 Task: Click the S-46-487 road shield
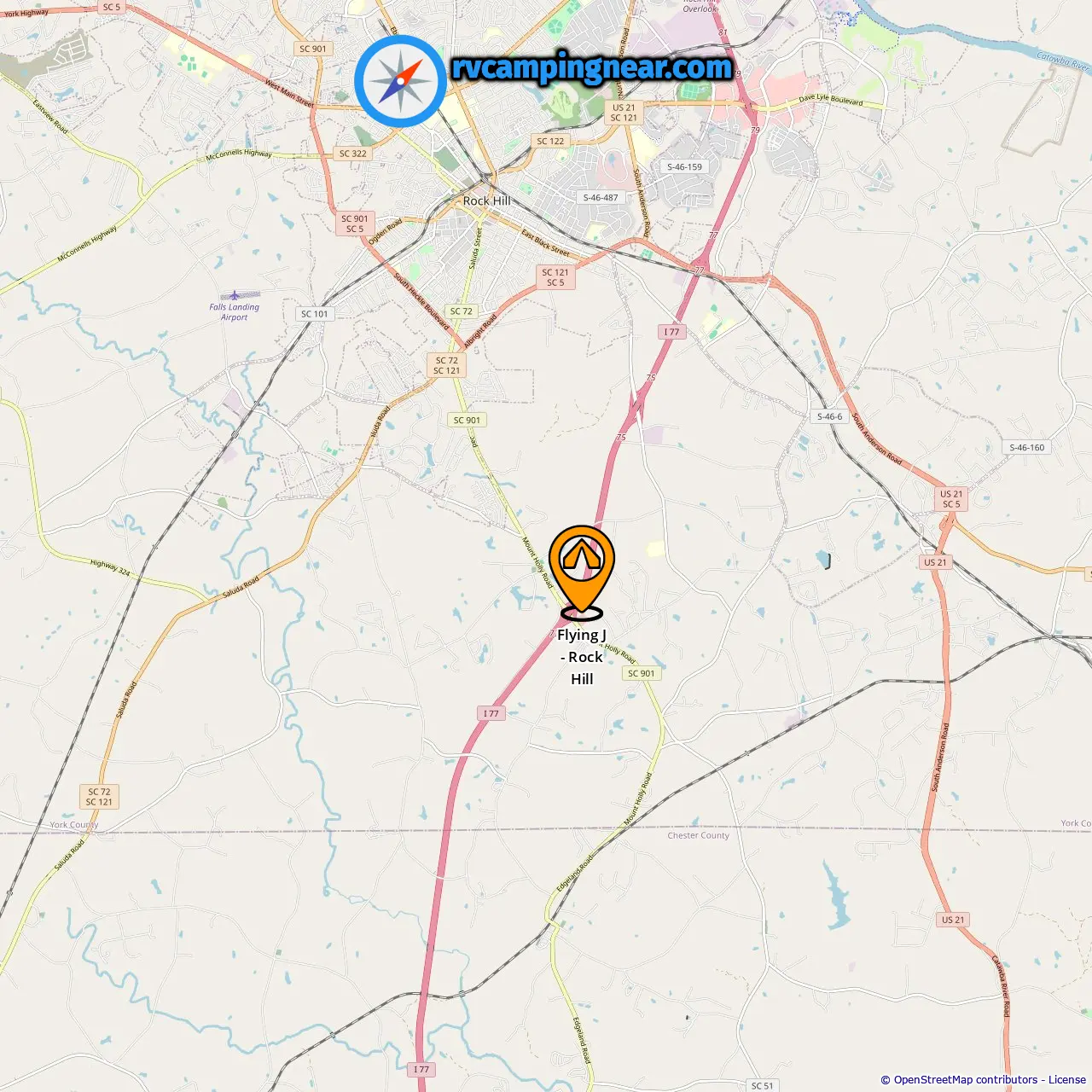[x=601, y=197]
